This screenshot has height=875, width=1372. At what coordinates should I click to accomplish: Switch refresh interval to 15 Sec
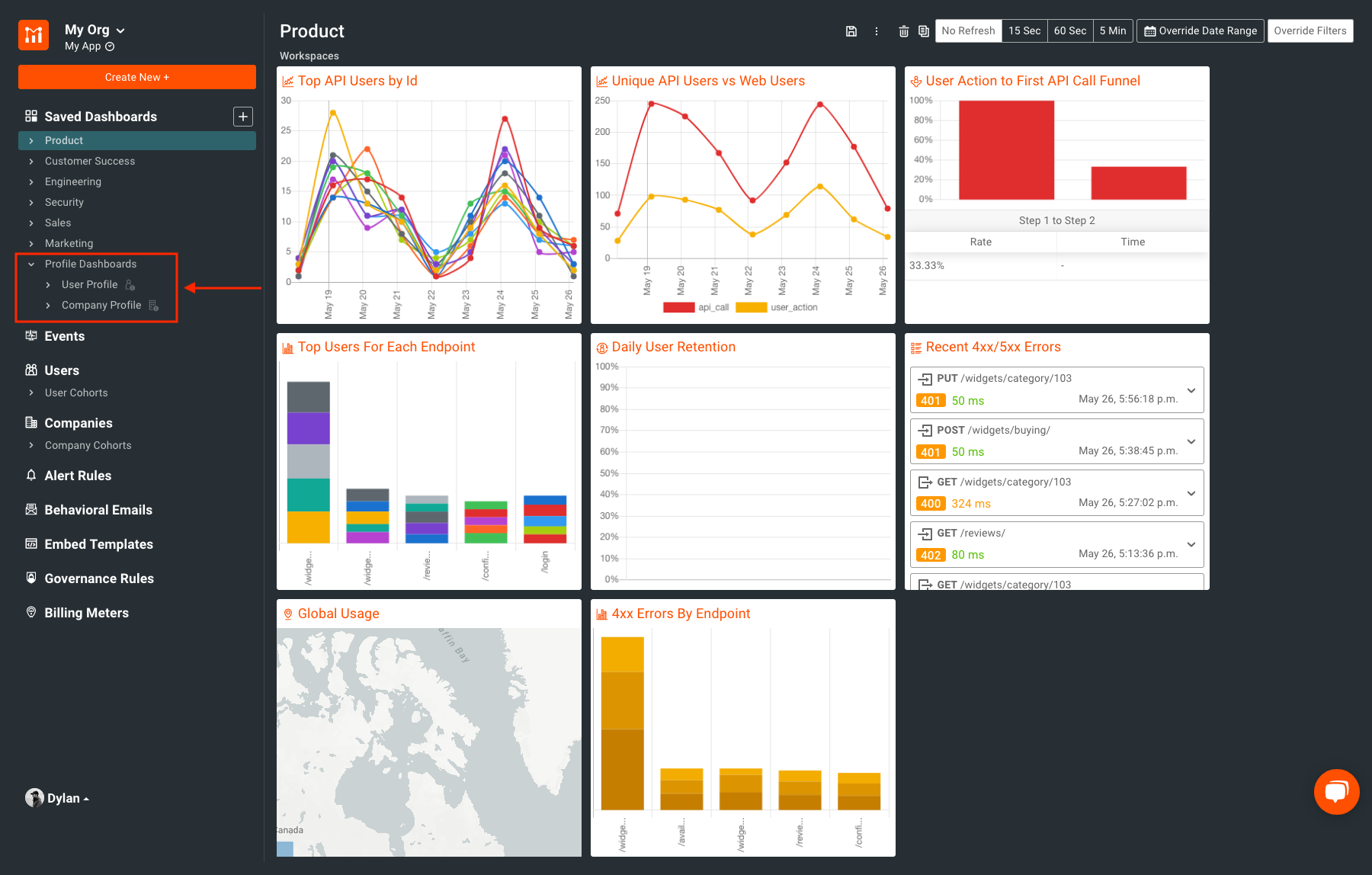pos(1024,31)
